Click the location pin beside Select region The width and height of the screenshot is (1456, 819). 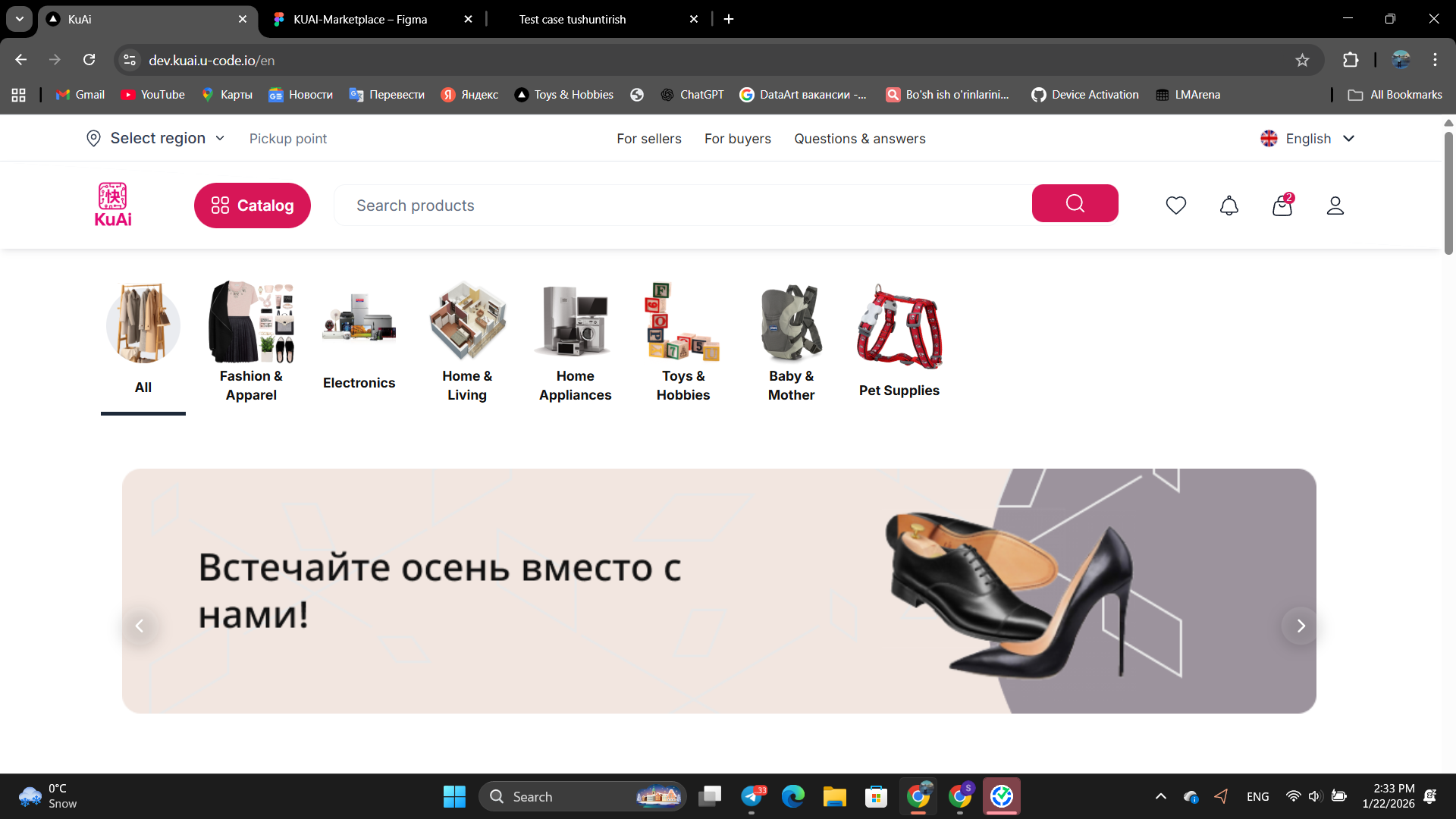[x=93, y=138]
